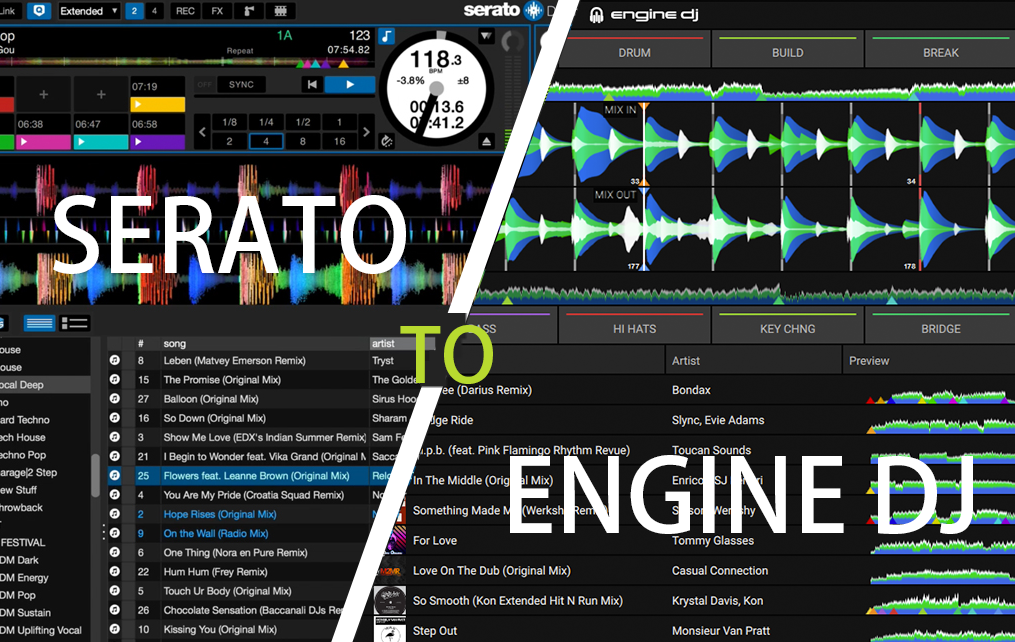Click the gain knob beside the virtual deck

click(x=513, y=42)
